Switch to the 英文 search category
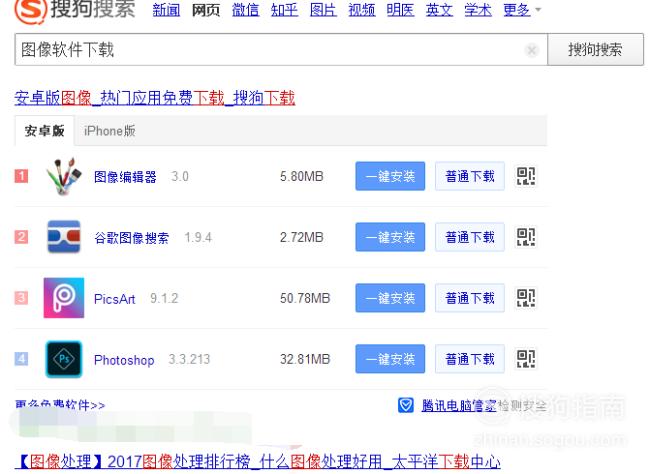This screenshot has width=650, height=474. 439,10
